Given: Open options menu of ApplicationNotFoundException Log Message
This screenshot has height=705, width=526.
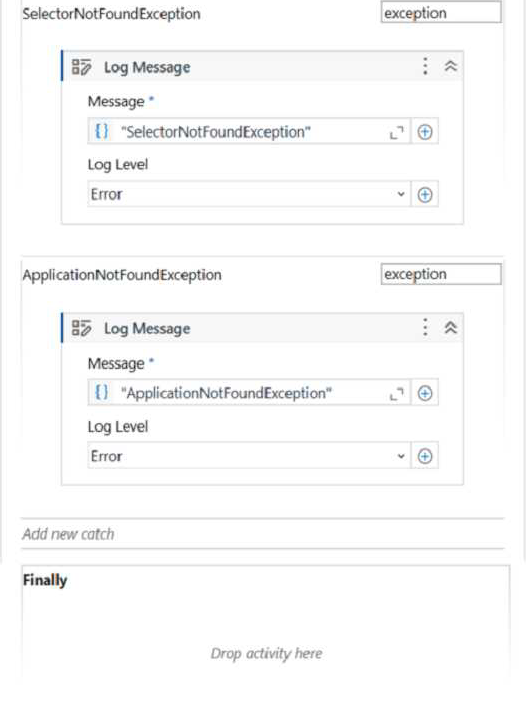Looking at the screenshot, I should click(425, 327).
